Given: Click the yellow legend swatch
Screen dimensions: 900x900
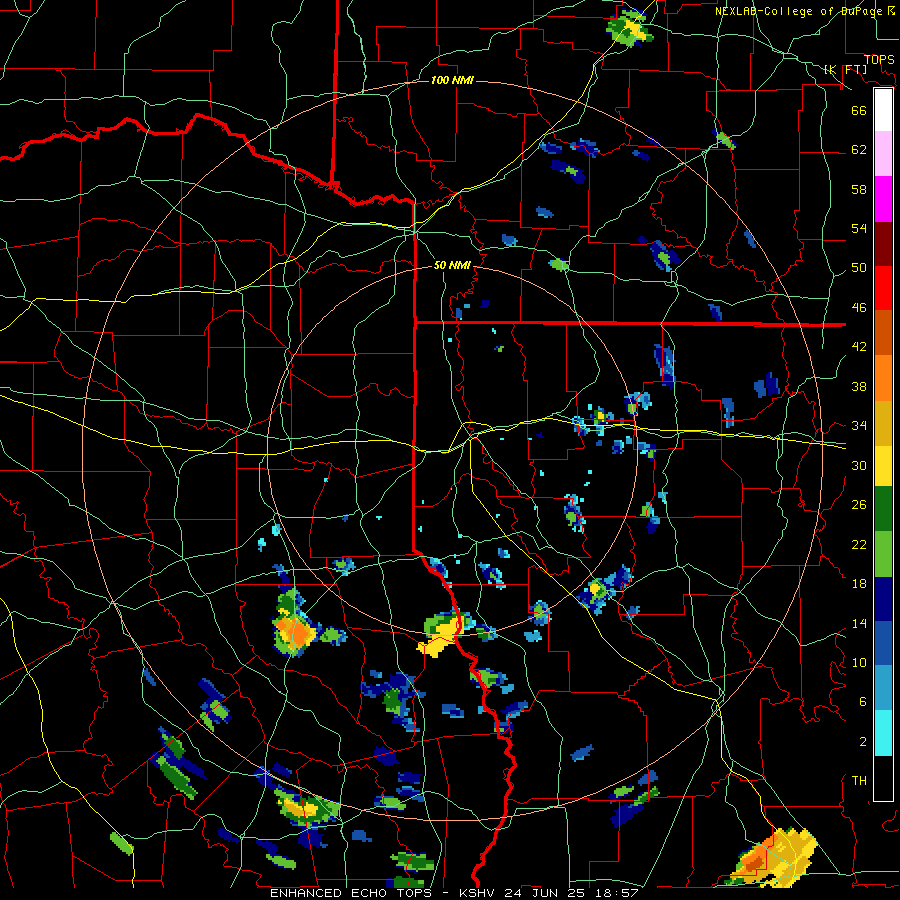Looking at the screenshot, I should (x=883, y=465).
